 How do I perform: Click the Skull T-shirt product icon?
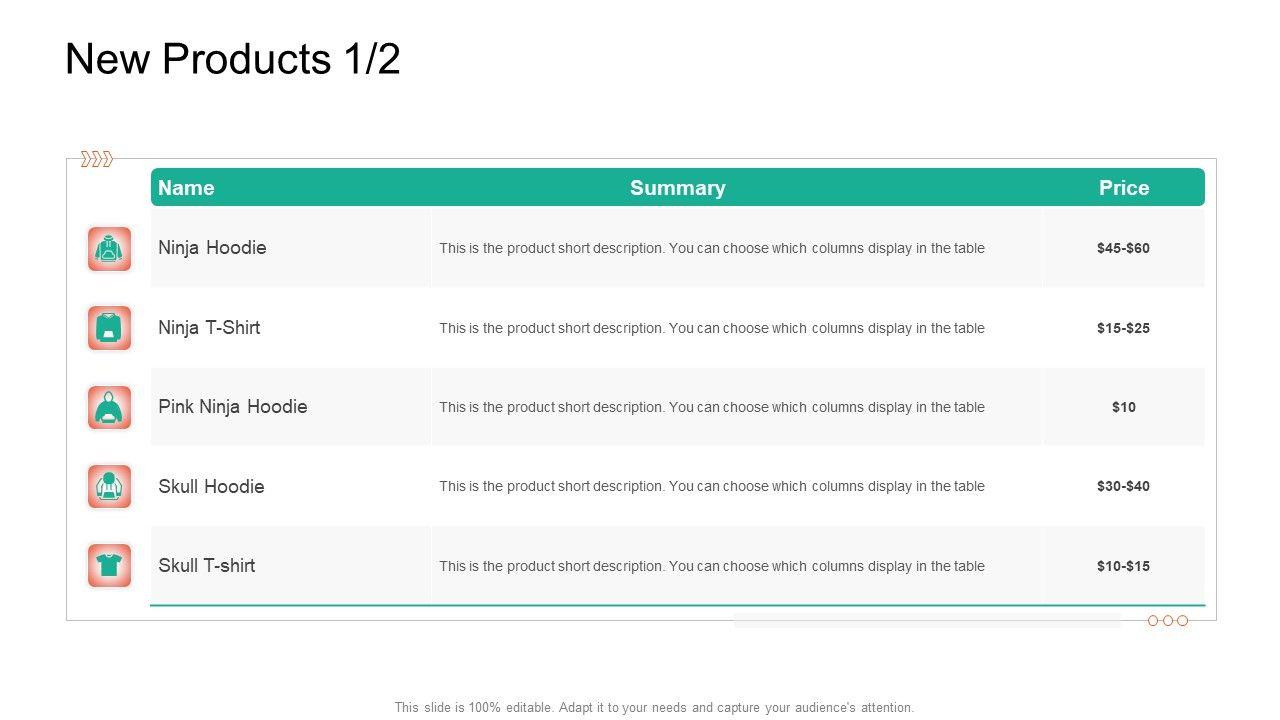(x=109, y=566)
